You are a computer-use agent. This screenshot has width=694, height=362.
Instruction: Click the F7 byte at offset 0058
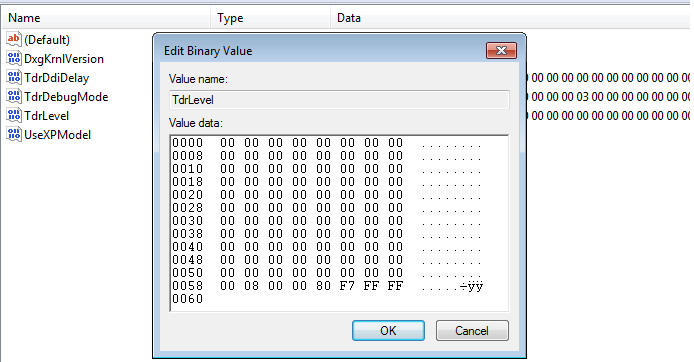[x=347, y=286]
